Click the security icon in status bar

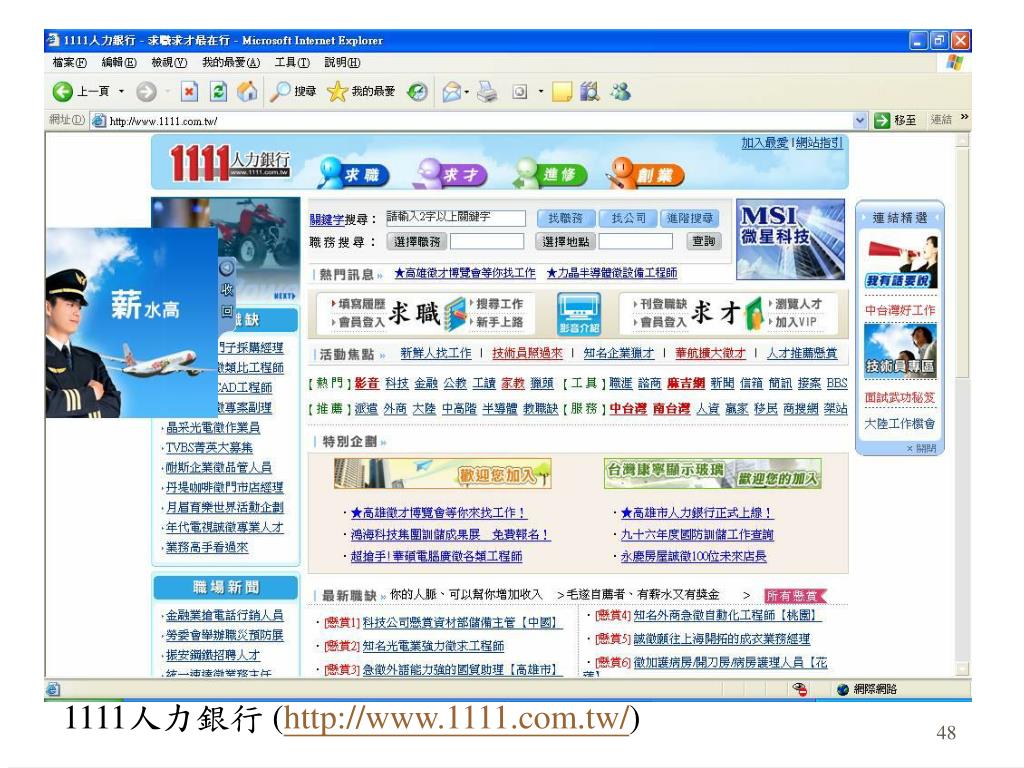tap(800, 689)
